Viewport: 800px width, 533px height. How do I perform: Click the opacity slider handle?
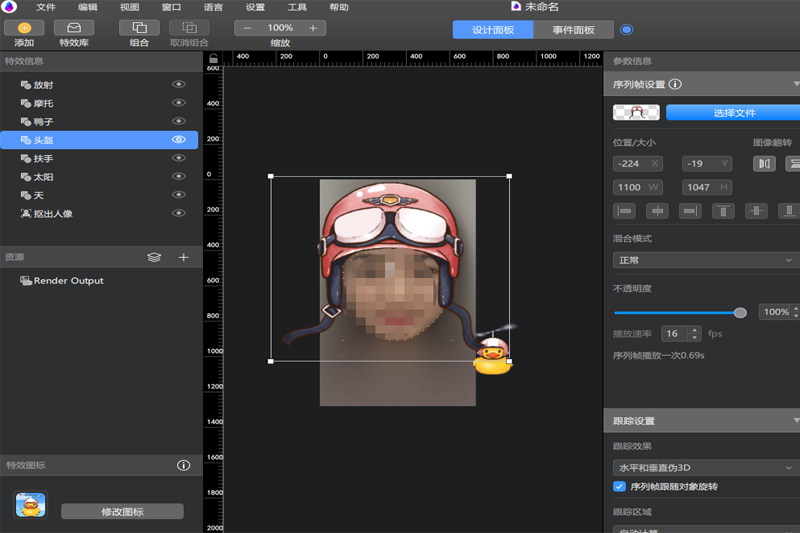(740, 313)
